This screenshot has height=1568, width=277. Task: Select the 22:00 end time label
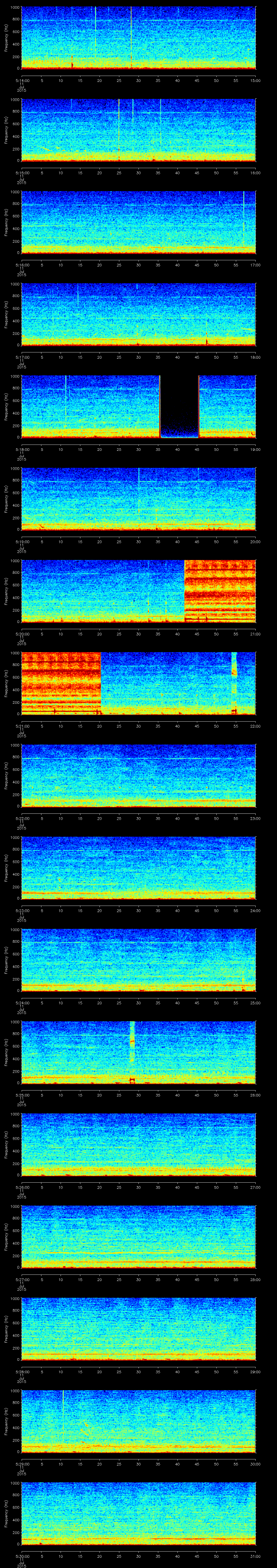[x=255, y=726]
